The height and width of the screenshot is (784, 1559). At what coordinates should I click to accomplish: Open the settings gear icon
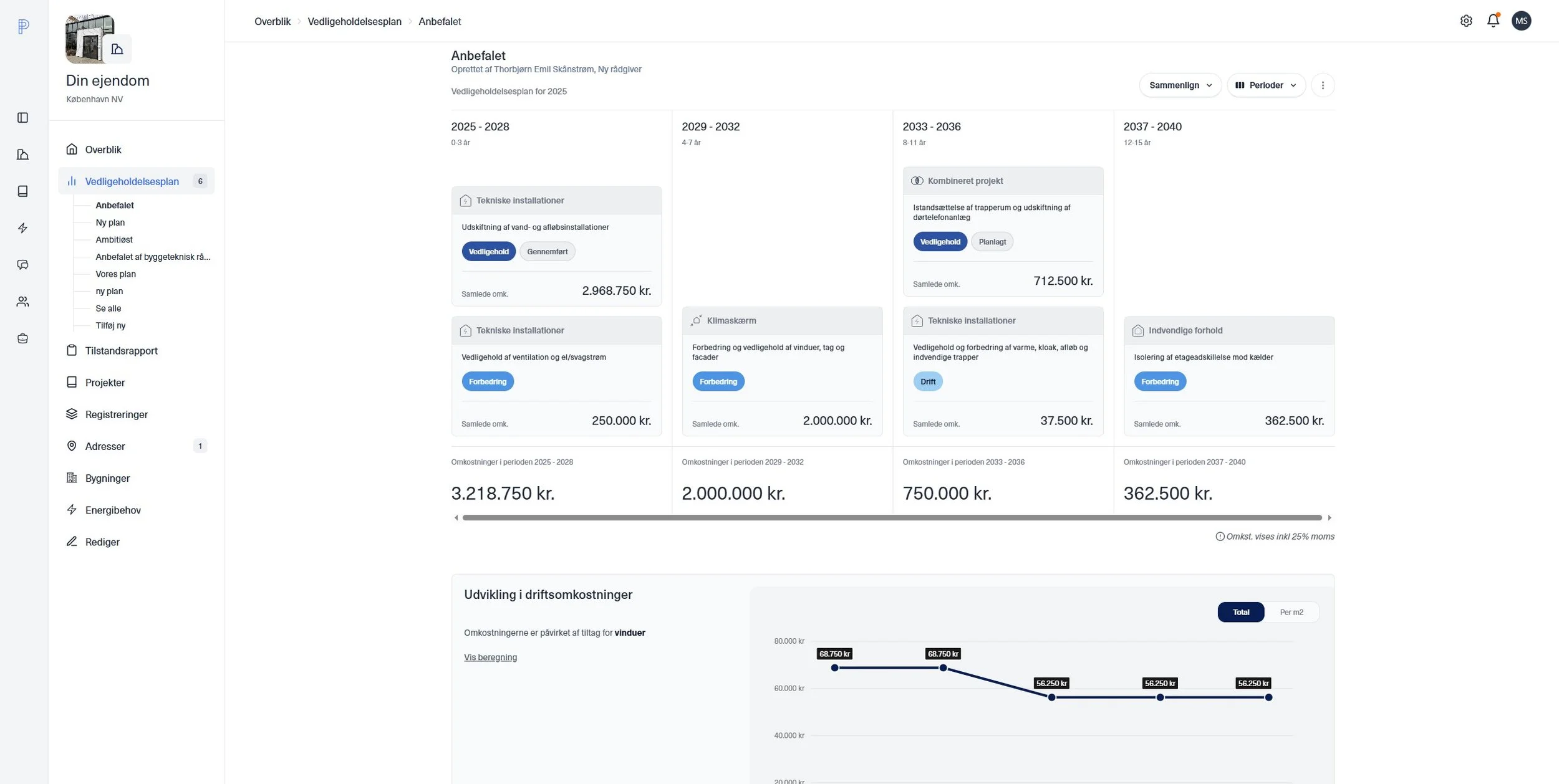[1466, 21]
